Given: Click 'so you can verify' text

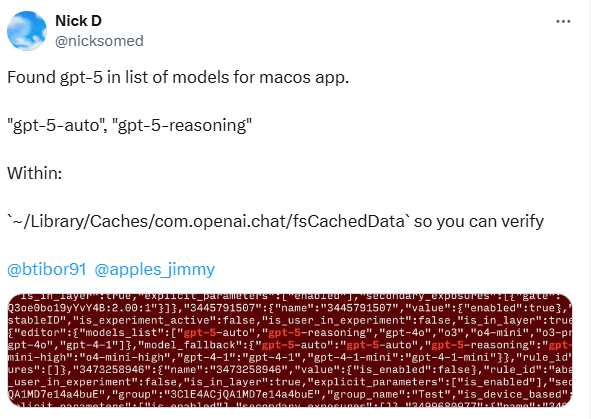Looking at the screenshot, I should click(479, 221).
